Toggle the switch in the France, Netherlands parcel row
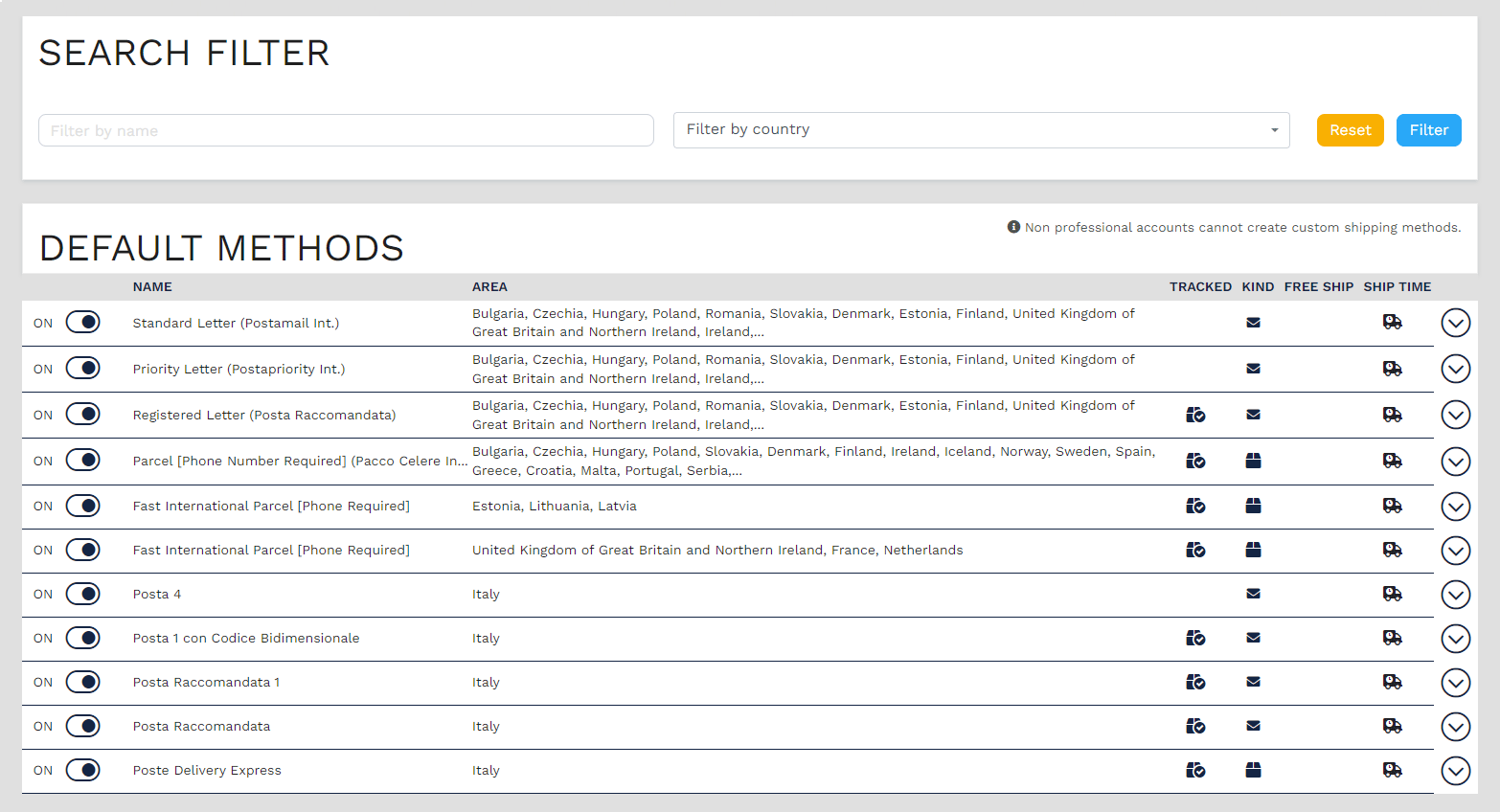Screen dimensions: 1500x812 point(83,549)
